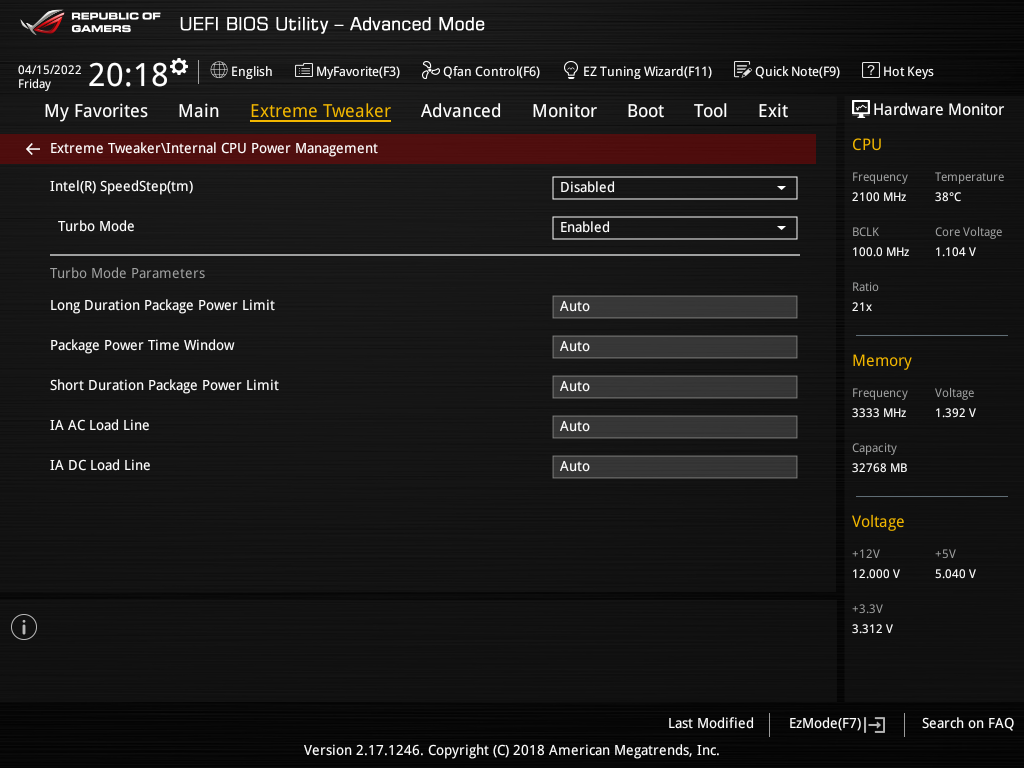Click the MyFavorite list icon
This screenshot has height=768, width=1024.
(x=304, y=71)
